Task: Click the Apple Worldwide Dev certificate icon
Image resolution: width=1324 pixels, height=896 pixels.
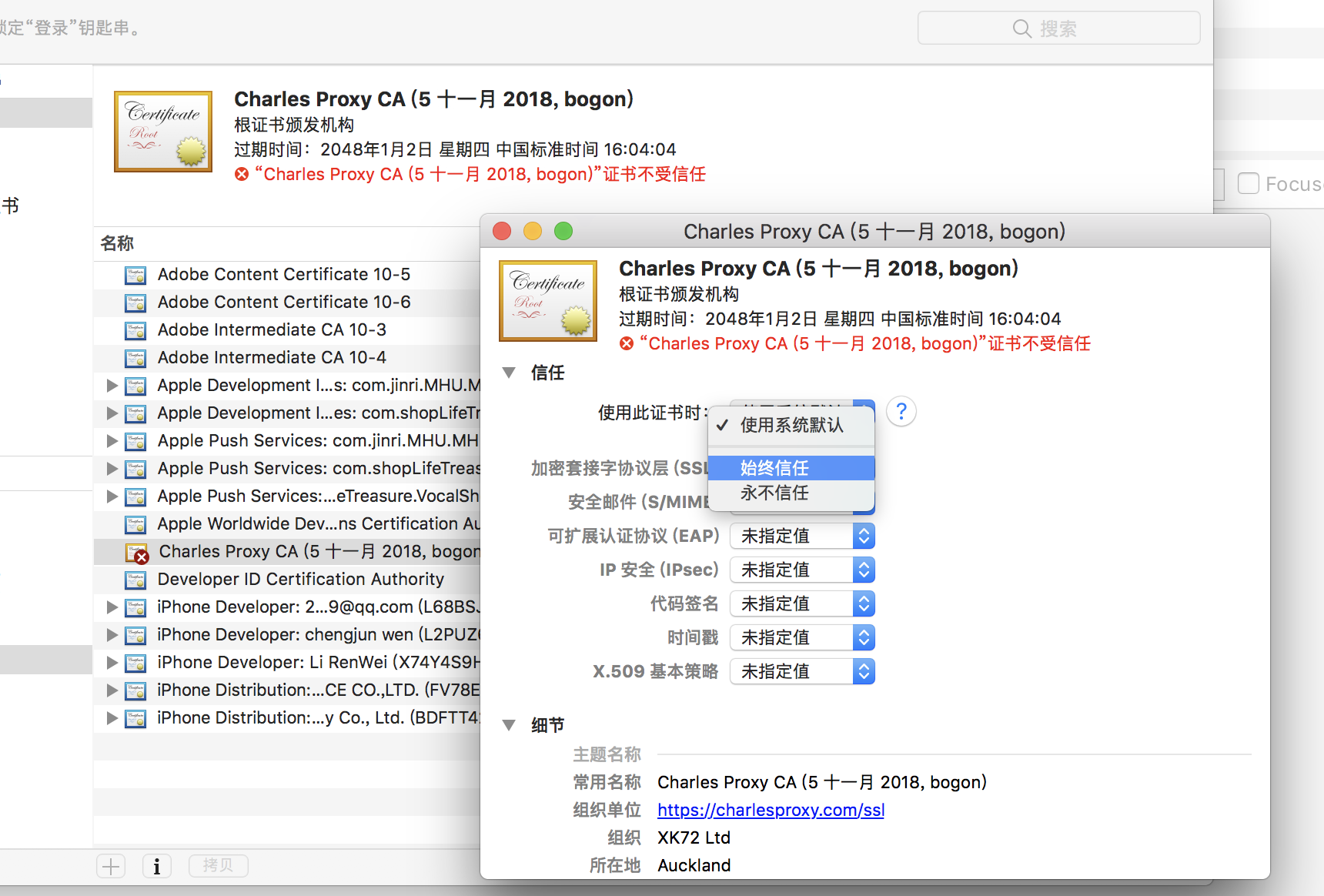Action: coord(135,524)
